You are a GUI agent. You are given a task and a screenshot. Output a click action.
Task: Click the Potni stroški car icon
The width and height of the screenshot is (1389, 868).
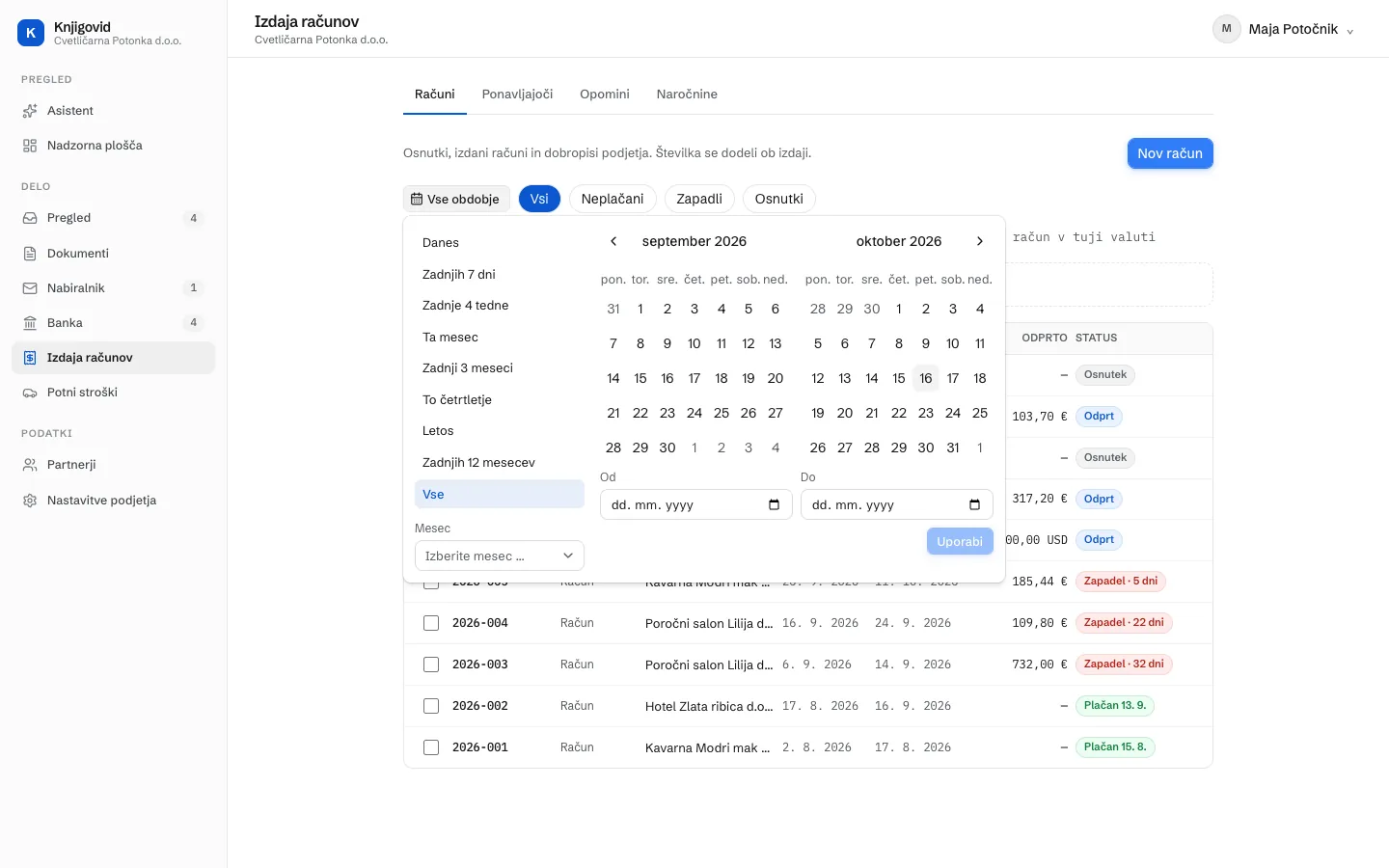[30, 393]
